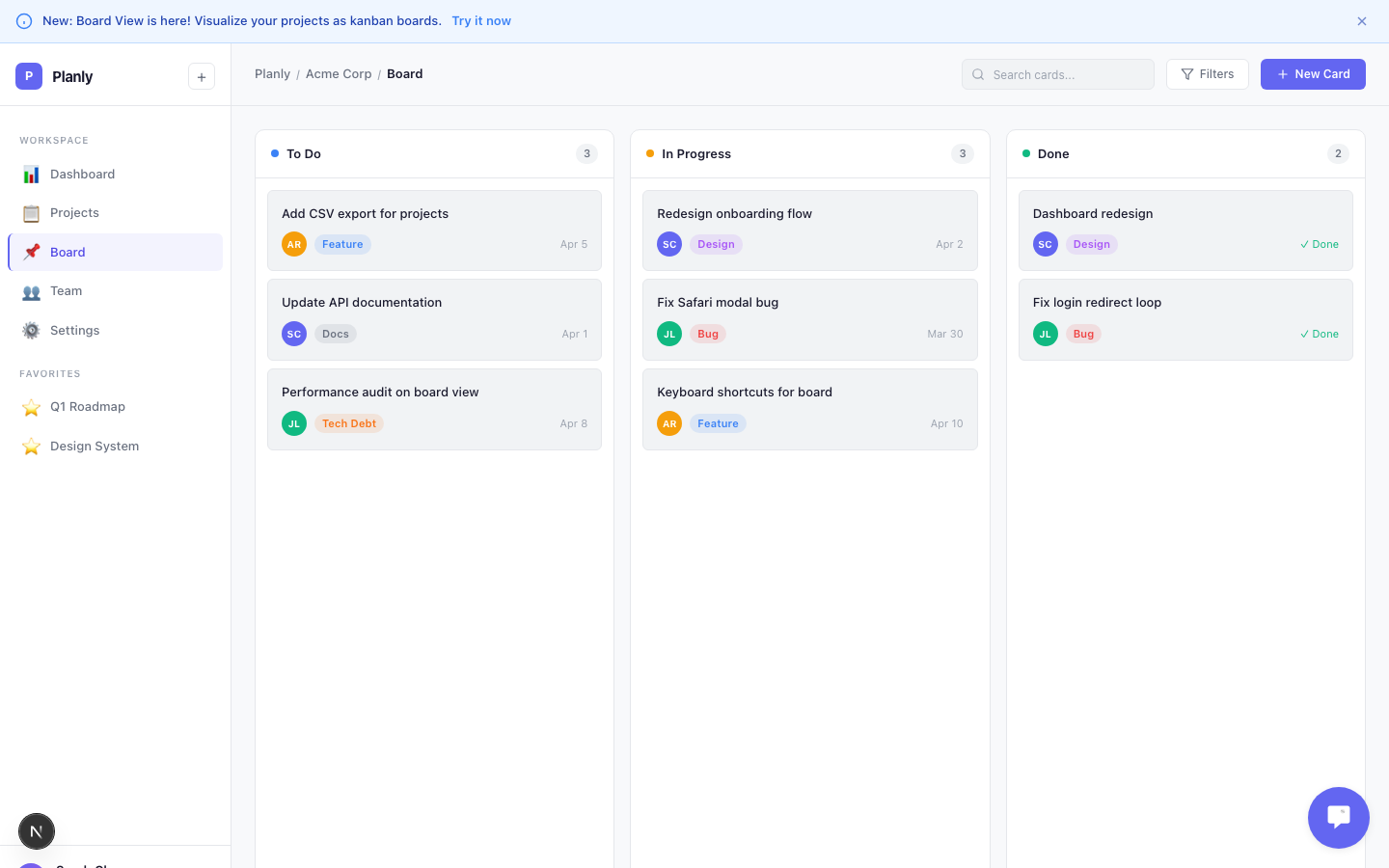The height and width of the screenshot is (868, 1389).
Task: Click into the Search cards field
Action: coord(1066,74)
